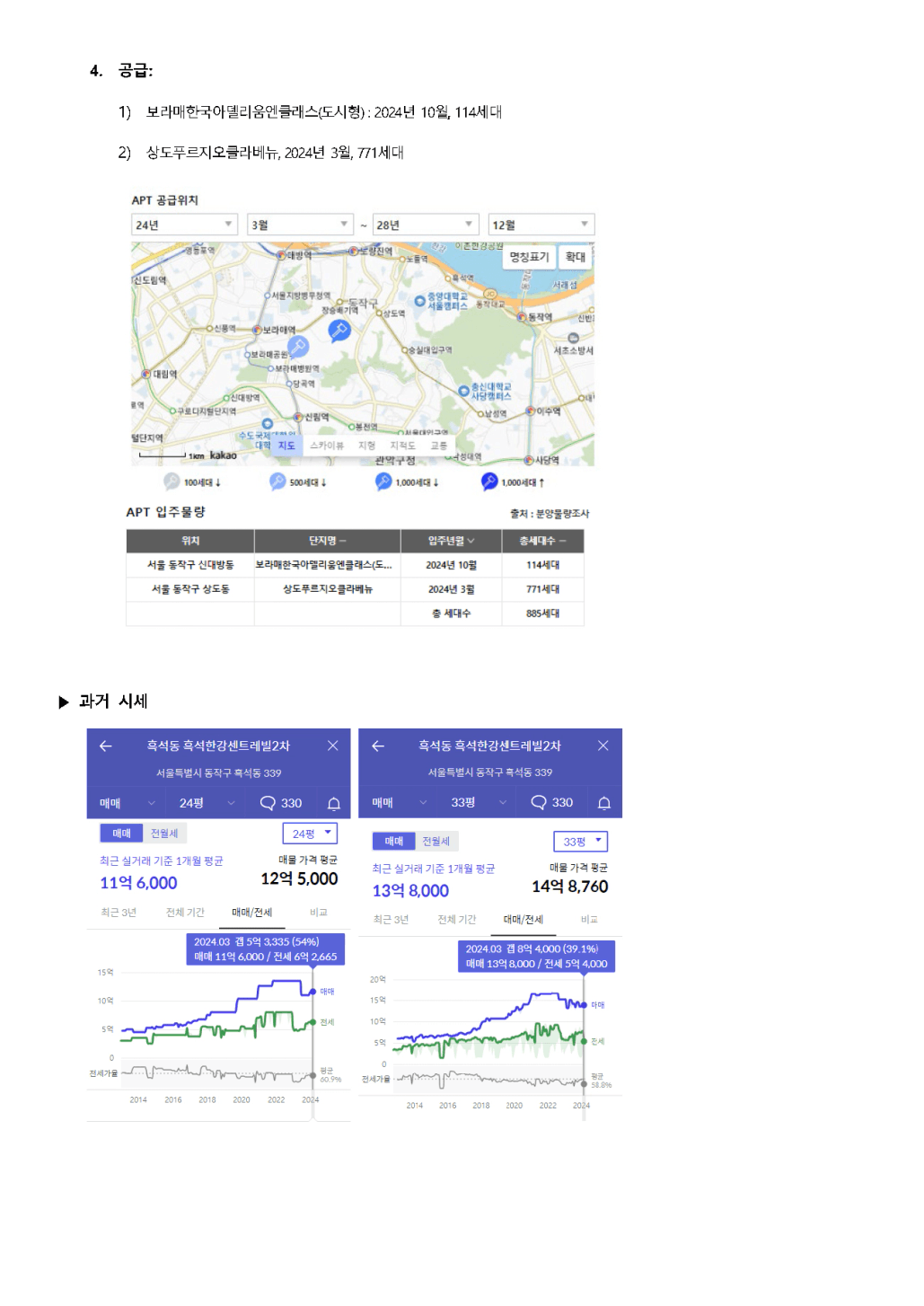Image resolution: width=924 pixels, height=1306 pixels.
Task: Click the 500세대↓ legend icon
Action: 277,481
